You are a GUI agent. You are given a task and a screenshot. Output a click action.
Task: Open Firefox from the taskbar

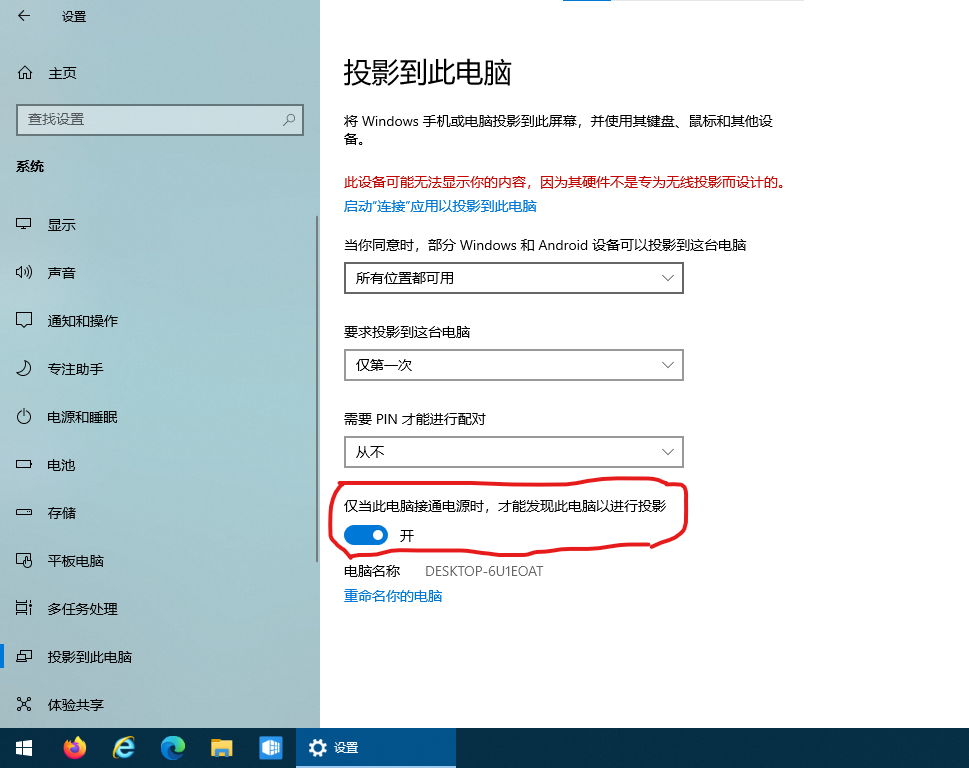click(74, 747)
